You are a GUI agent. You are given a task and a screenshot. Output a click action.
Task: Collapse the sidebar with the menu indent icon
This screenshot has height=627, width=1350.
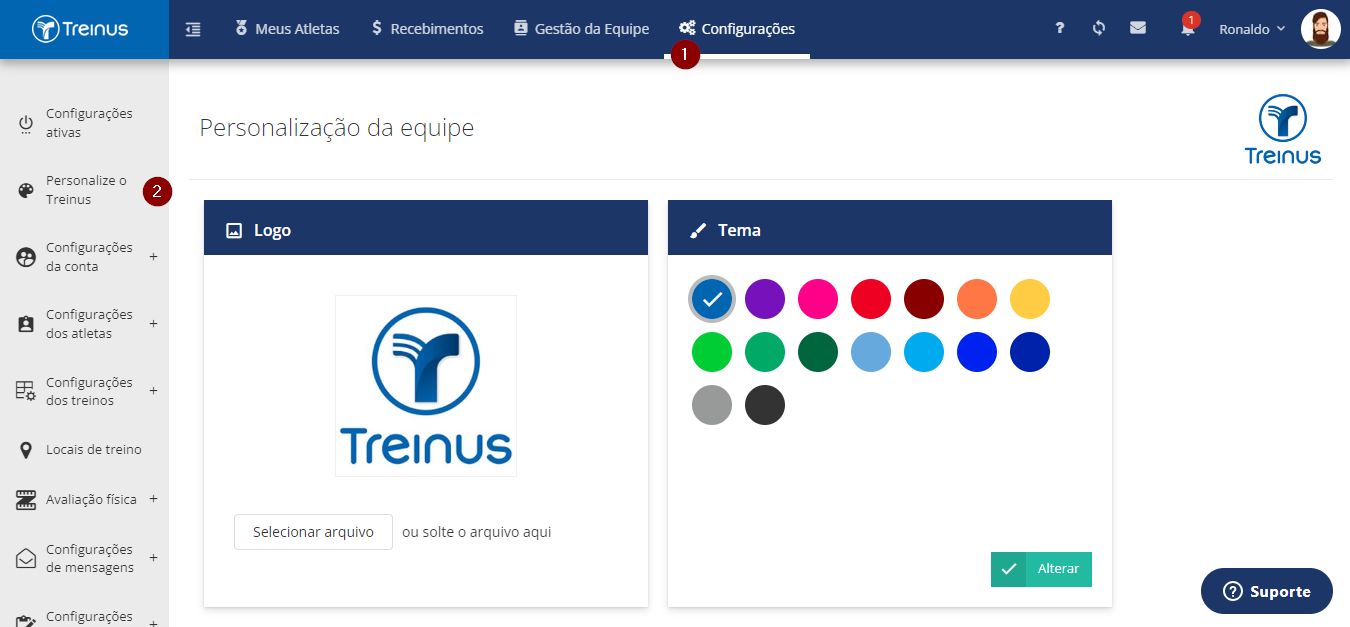(x=193, y=29)
